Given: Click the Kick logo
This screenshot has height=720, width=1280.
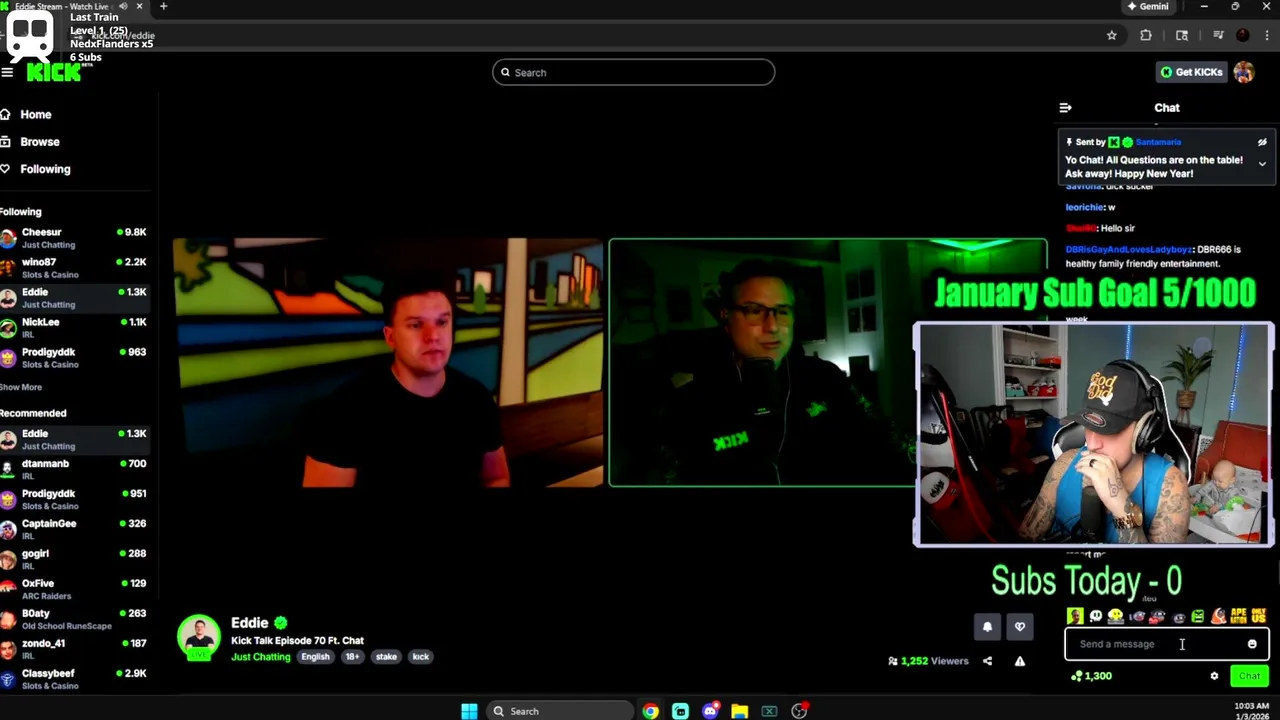Looking at the screenshot, I should pos(53,72).
